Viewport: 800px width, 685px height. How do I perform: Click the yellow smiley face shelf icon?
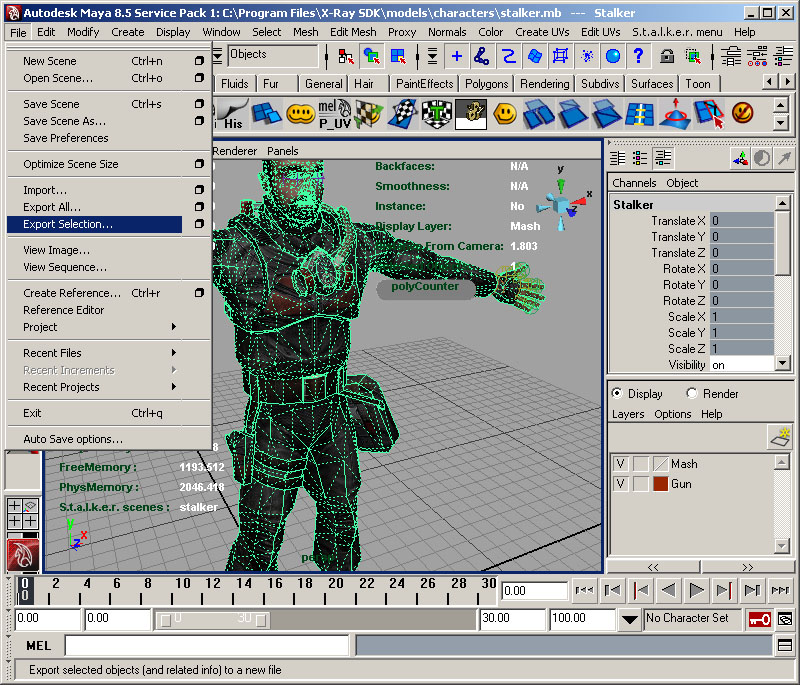click(x=505, y=114)
